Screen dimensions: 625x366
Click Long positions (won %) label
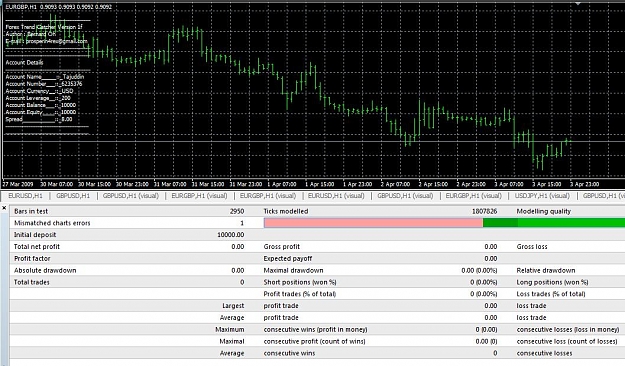552,282
